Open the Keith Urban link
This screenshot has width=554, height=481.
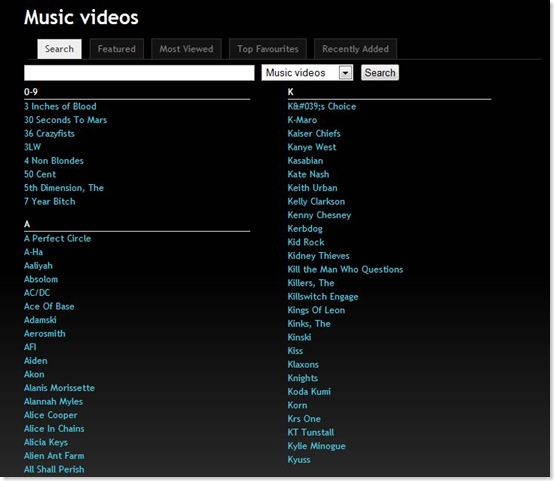click(312, 188)
